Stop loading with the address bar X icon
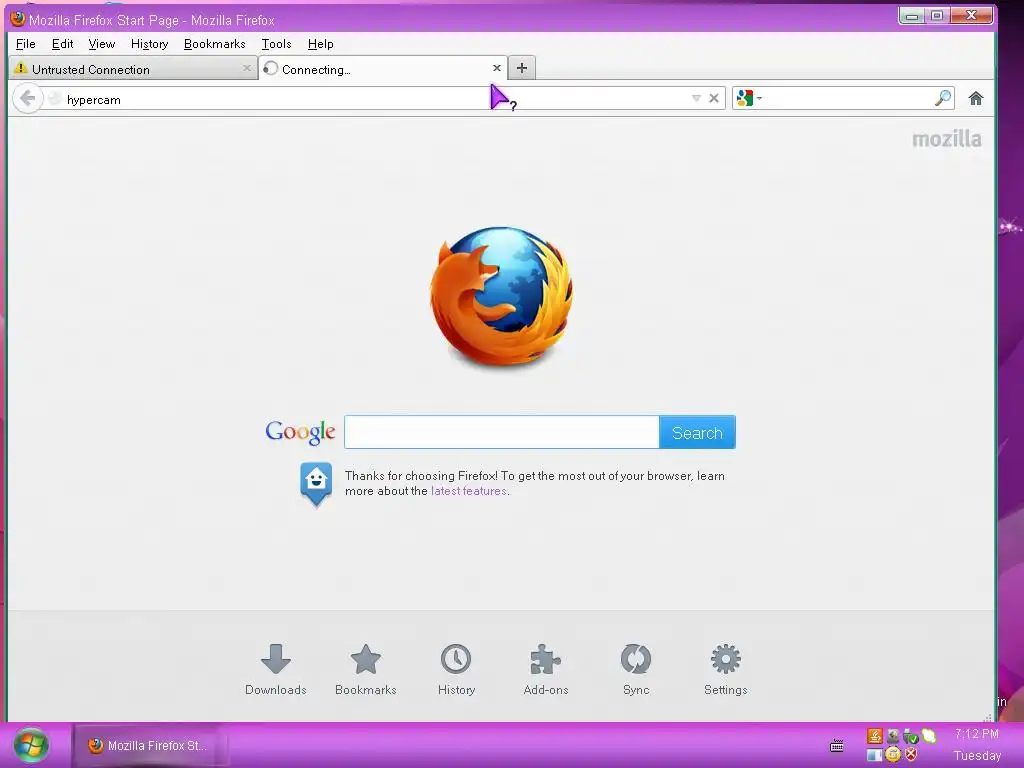The height and width of the screenshot is (768, 1024). pyautogui.click(x=714, y=99)
